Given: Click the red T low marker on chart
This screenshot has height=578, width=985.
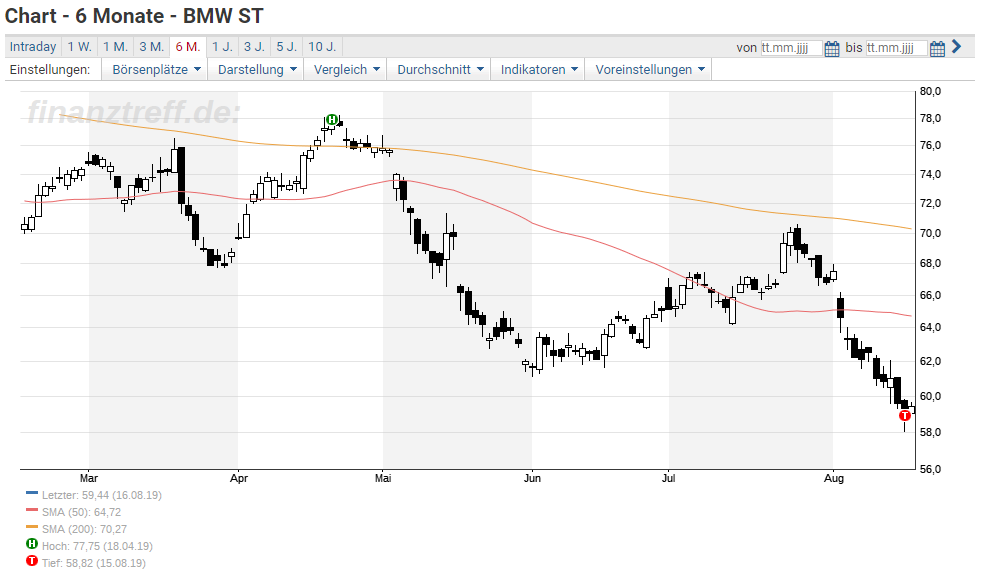Looking at the screenshot, I should coord(905,415).
